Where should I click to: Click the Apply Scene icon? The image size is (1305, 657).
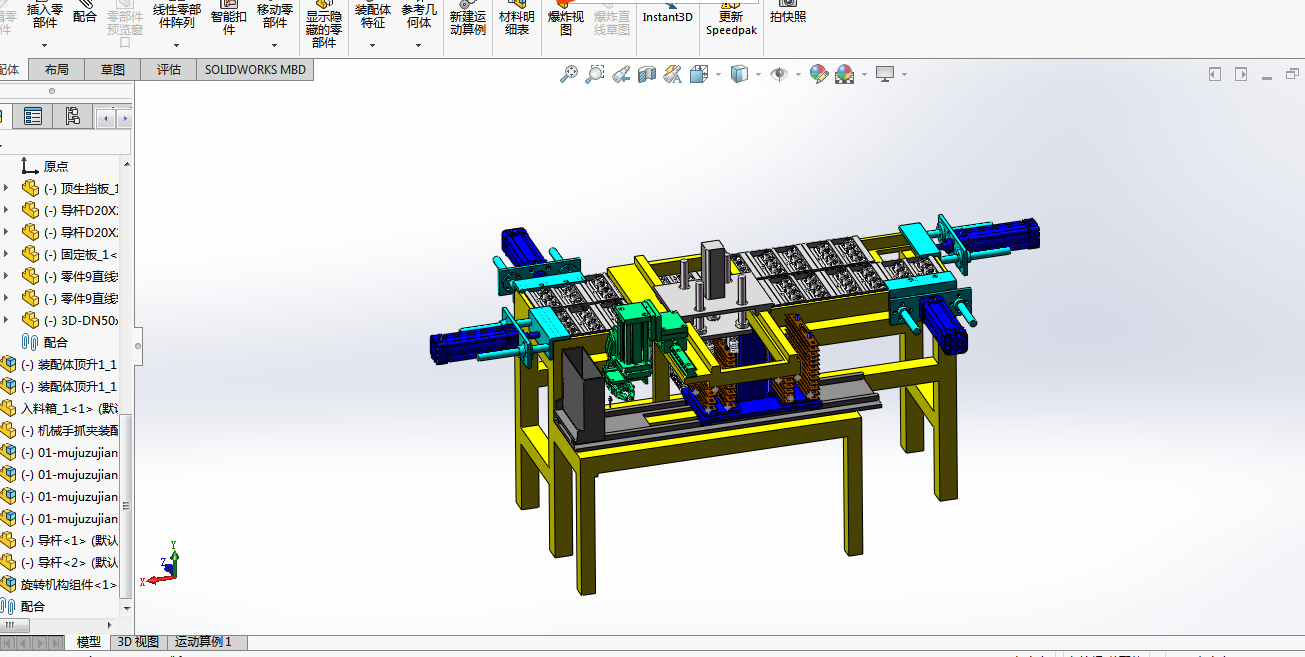point(845,74)
